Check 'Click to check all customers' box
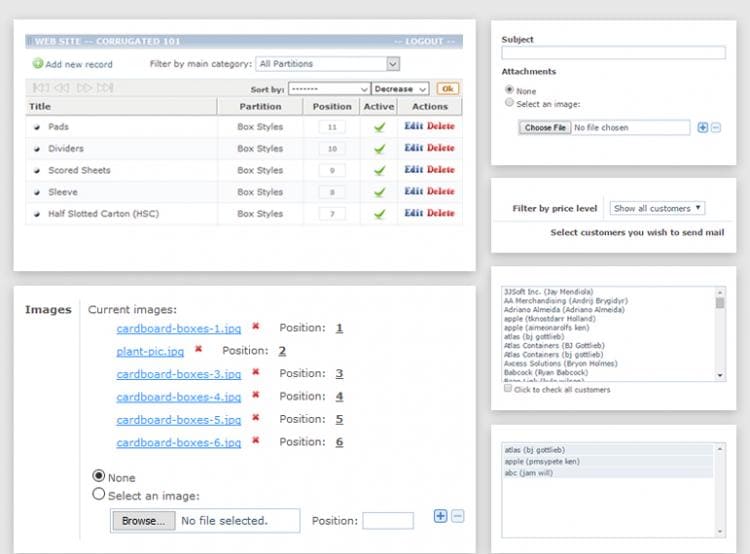750x554 pixels. coord(508,388)
